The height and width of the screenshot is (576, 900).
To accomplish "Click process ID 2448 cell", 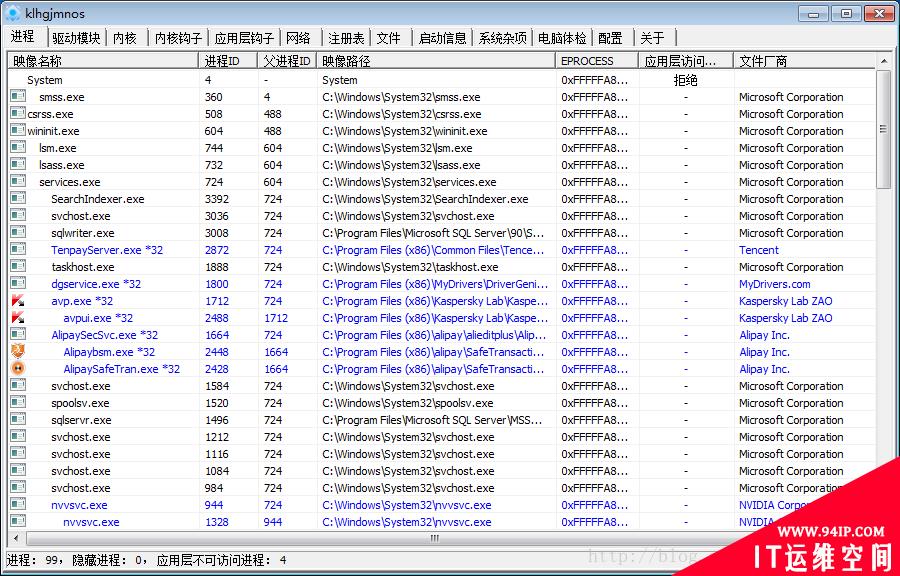I will pyautogui.click(x=216, y=352).
